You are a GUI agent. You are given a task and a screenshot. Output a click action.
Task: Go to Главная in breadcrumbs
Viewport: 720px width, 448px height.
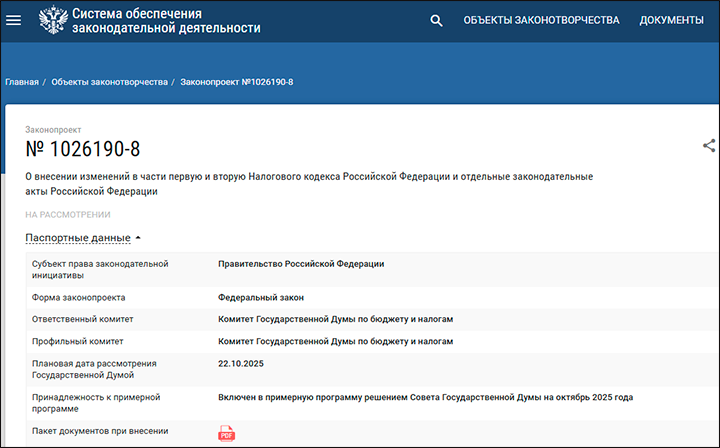click(x=21, y=82)
